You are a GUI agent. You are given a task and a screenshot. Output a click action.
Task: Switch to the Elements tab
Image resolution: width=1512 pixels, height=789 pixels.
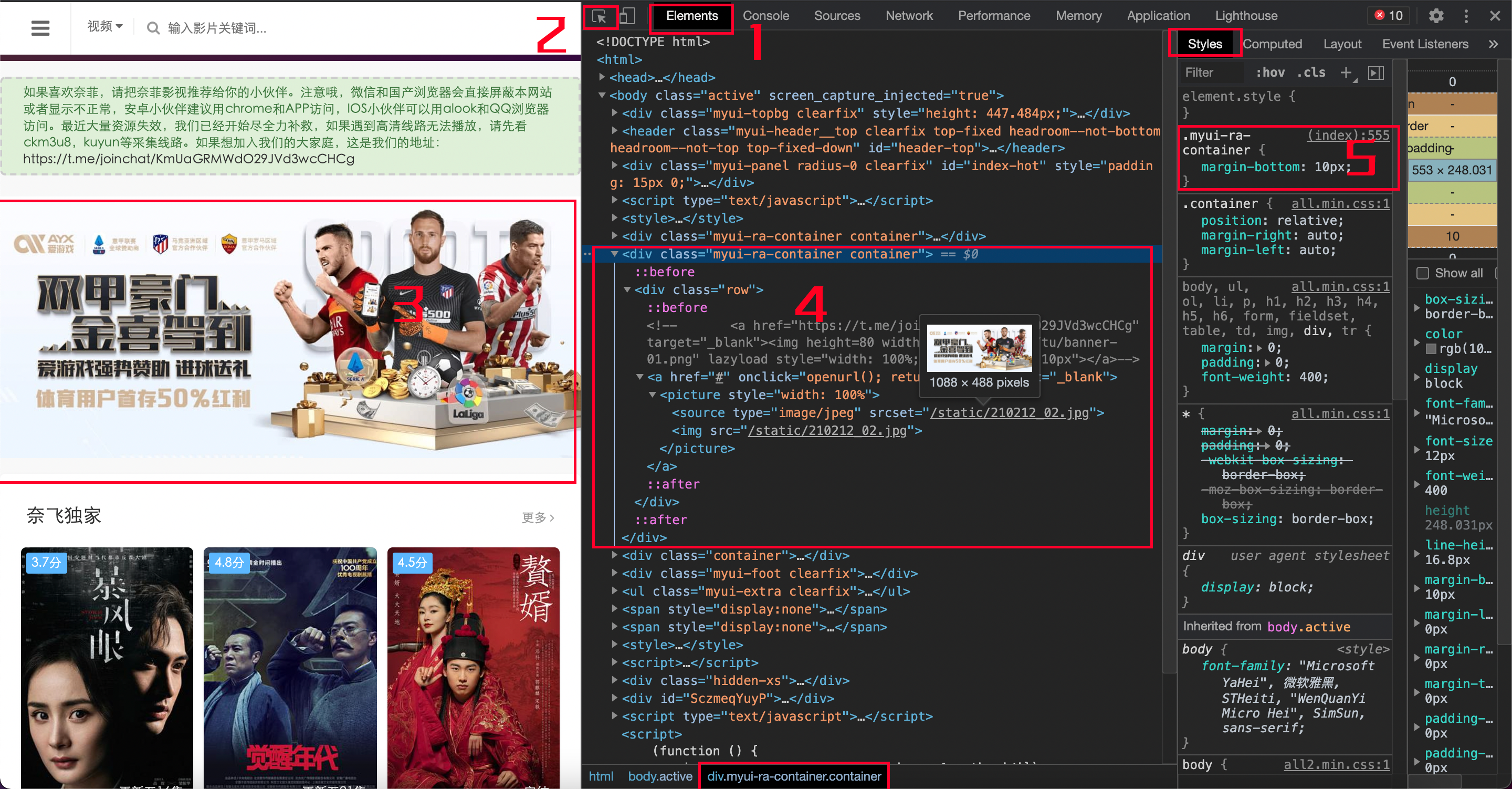(691, 16)
